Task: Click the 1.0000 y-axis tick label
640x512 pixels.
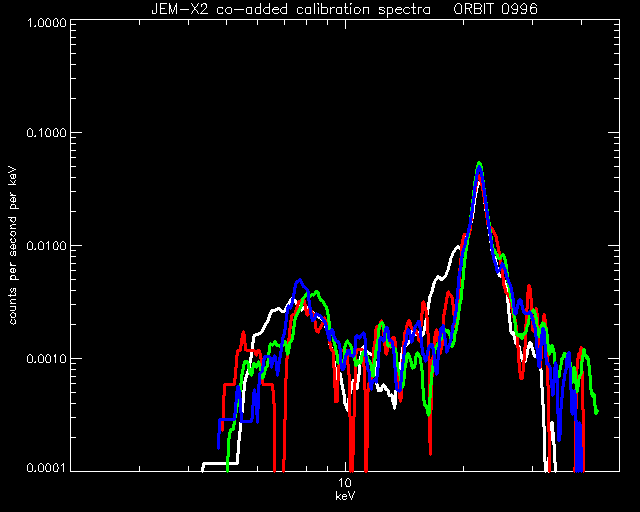Action: (46, 22)
